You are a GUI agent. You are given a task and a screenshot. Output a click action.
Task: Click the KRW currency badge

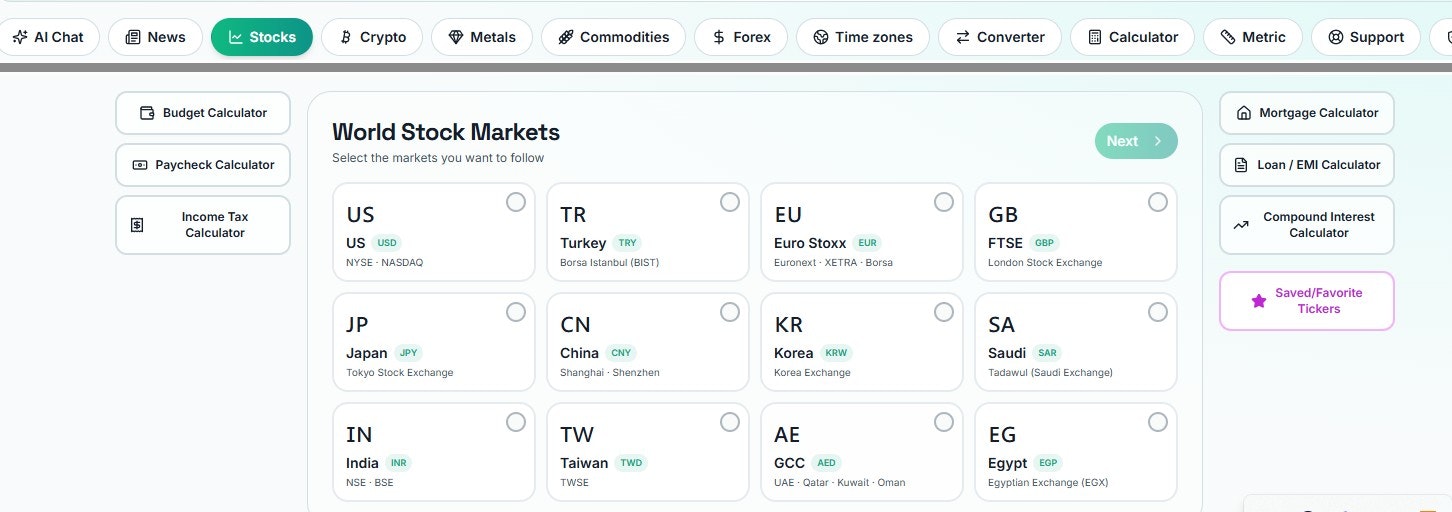point(835,353)
